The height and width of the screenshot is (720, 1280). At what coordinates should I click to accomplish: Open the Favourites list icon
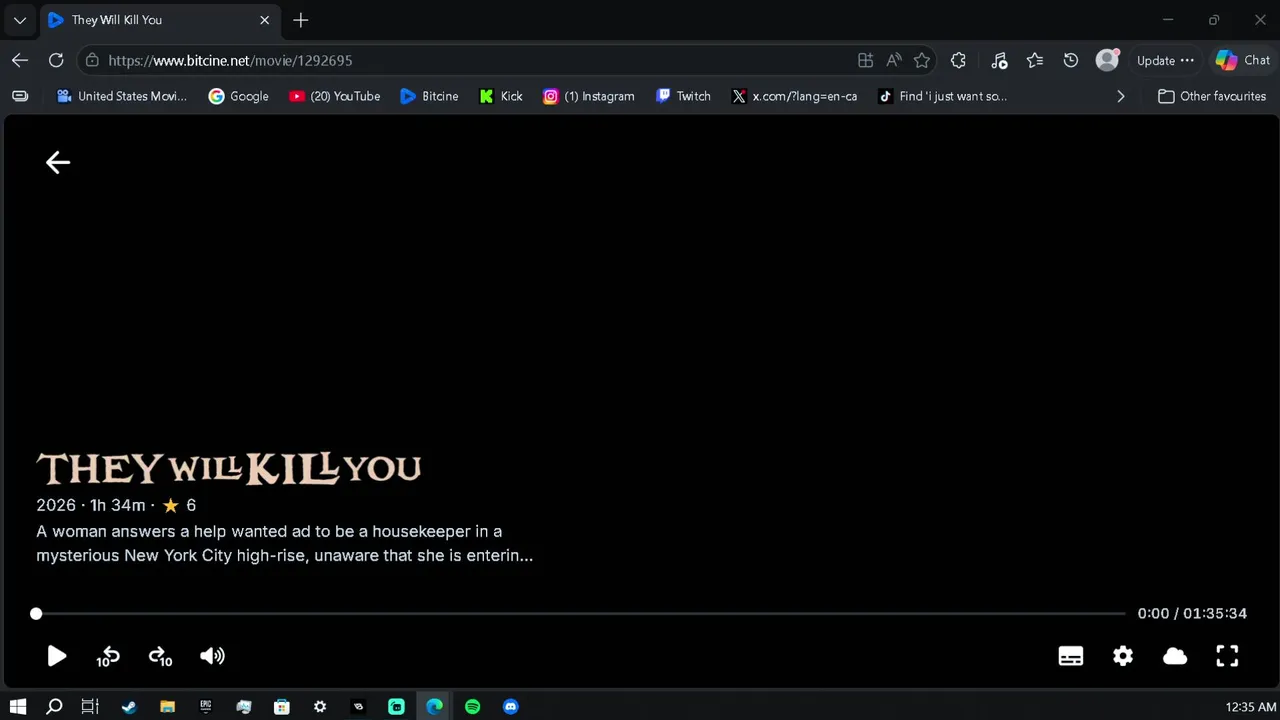click(x=1035, y=60)
